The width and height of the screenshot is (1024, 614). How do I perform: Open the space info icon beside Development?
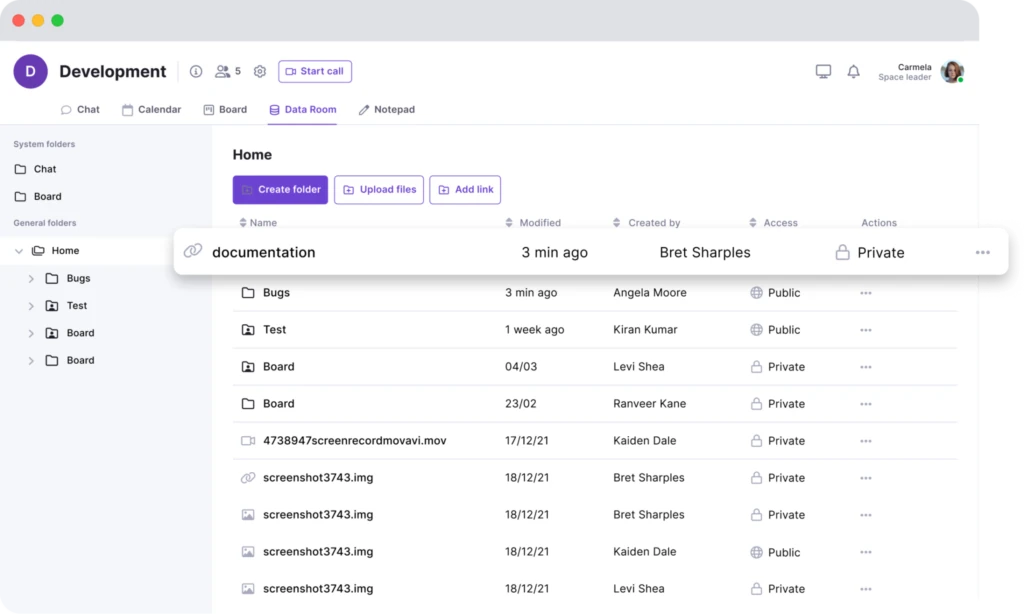click(x=196, y=71)
